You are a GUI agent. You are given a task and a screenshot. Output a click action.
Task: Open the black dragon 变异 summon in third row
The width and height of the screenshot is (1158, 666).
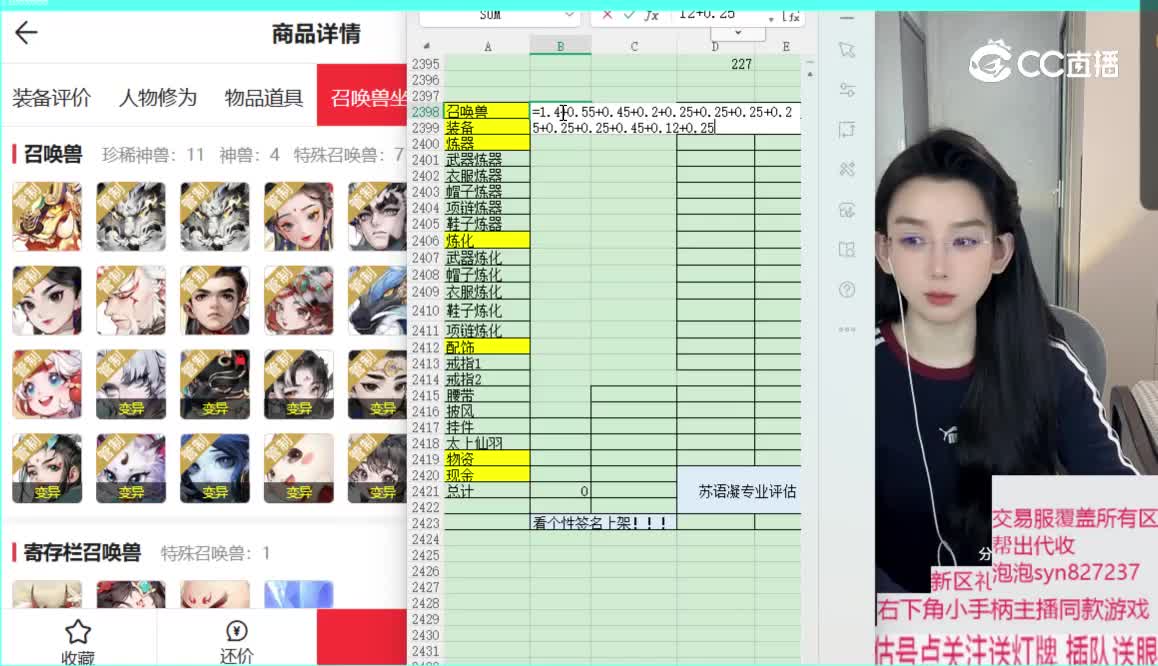215,384
